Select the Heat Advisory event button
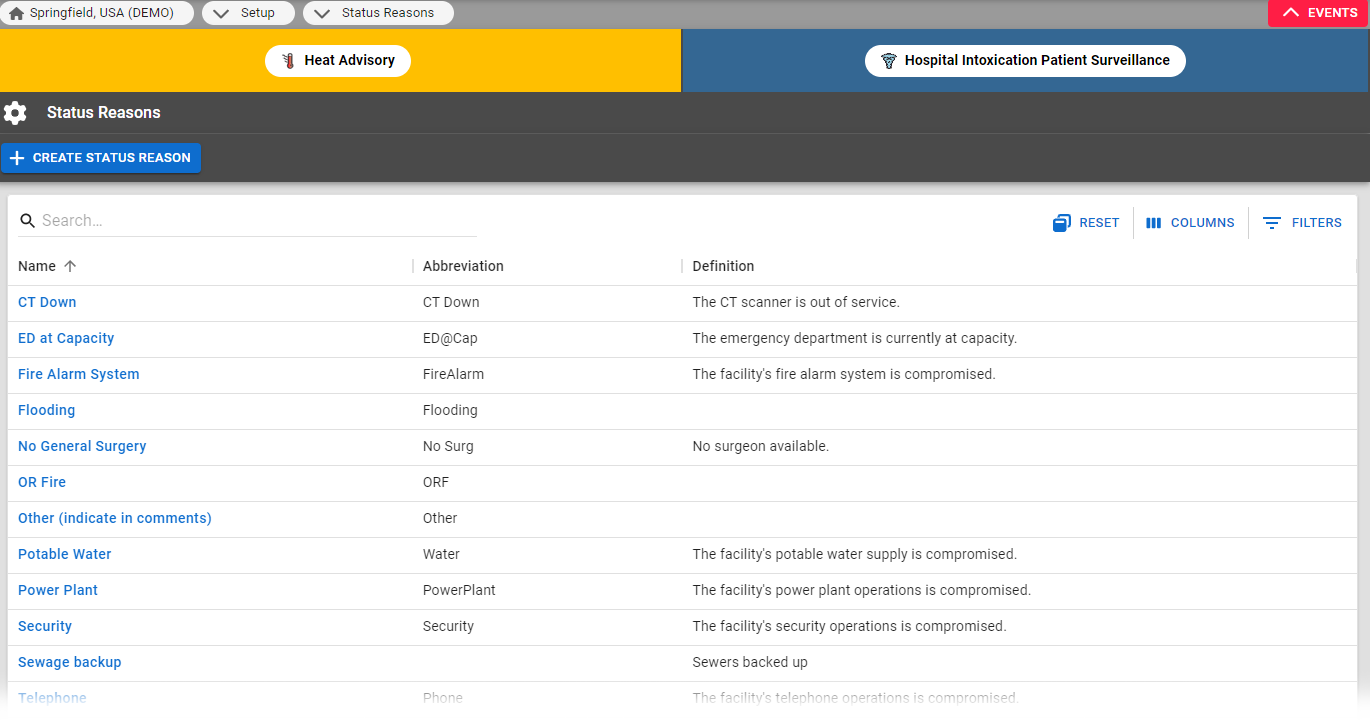The height and width of the screenshot is (720, 1370). click(337, 60)
